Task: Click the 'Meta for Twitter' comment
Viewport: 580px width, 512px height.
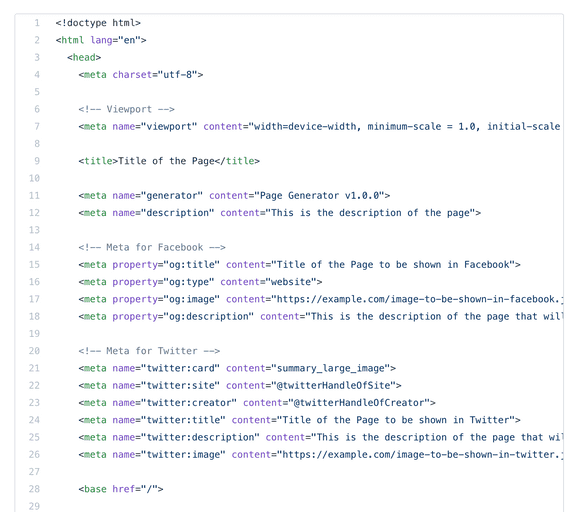Action: (x=149, y=351)
